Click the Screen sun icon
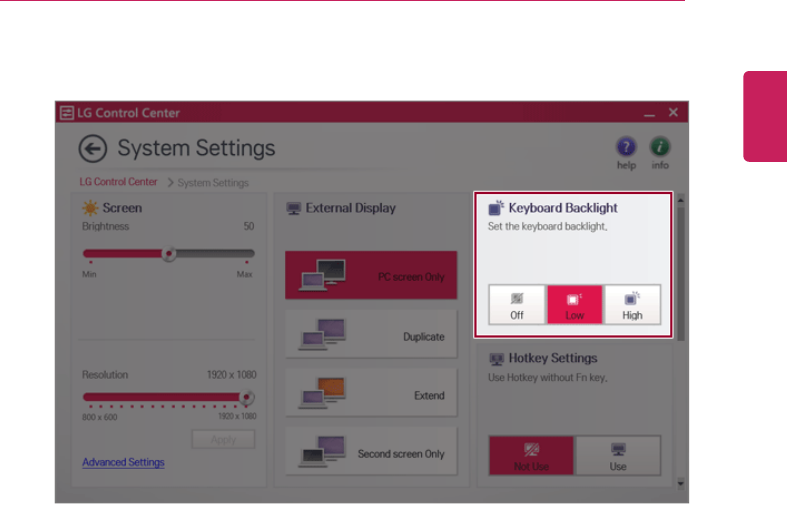The height and width of the screenshot is (529, 787). tap(90, 208)
